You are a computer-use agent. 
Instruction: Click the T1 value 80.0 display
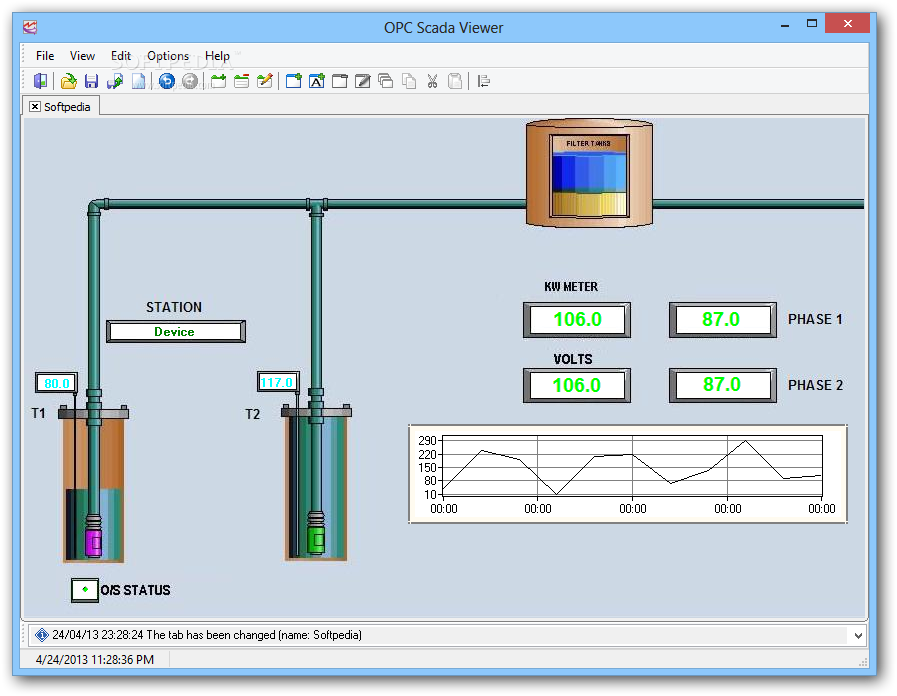pyautogui.click(x=56, y=383)
